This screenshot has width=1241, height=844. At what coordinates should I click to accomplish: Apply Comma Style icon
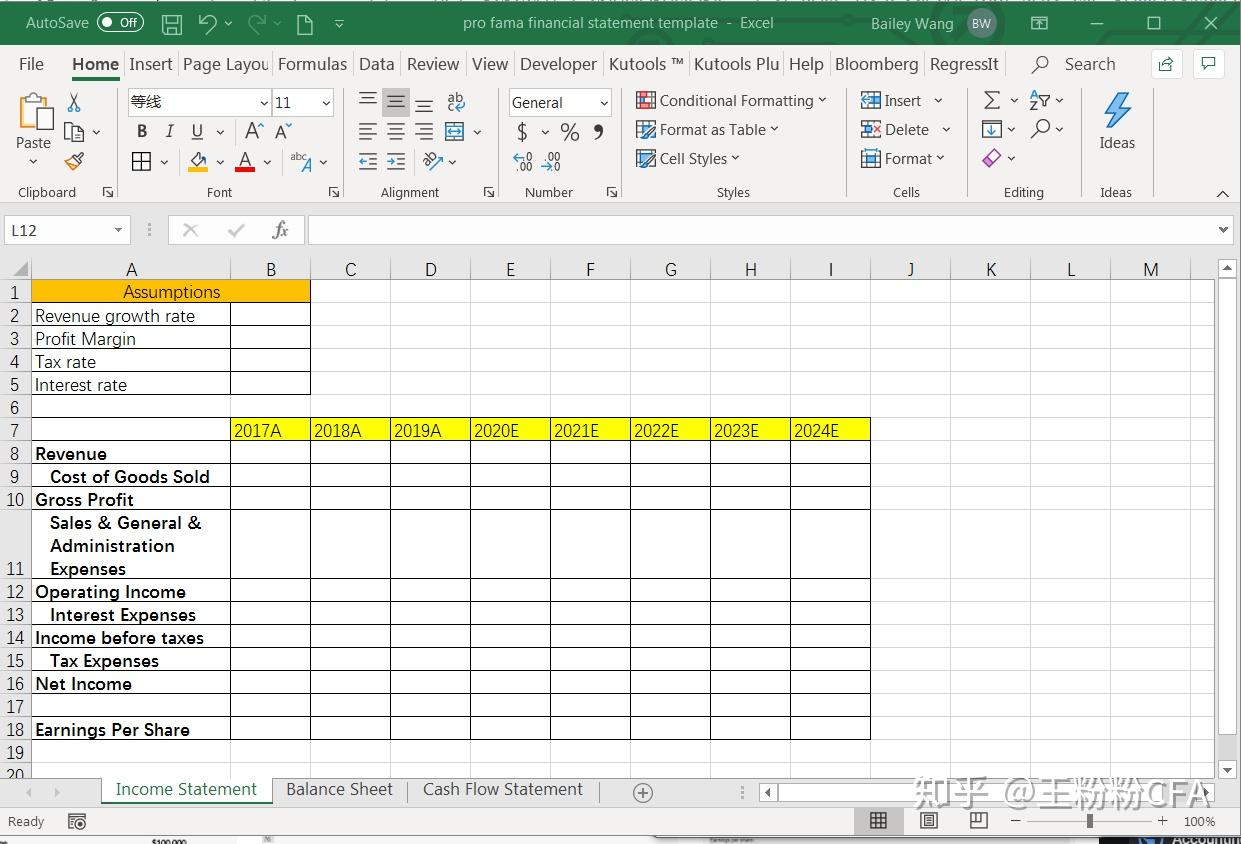coord(598,131)
